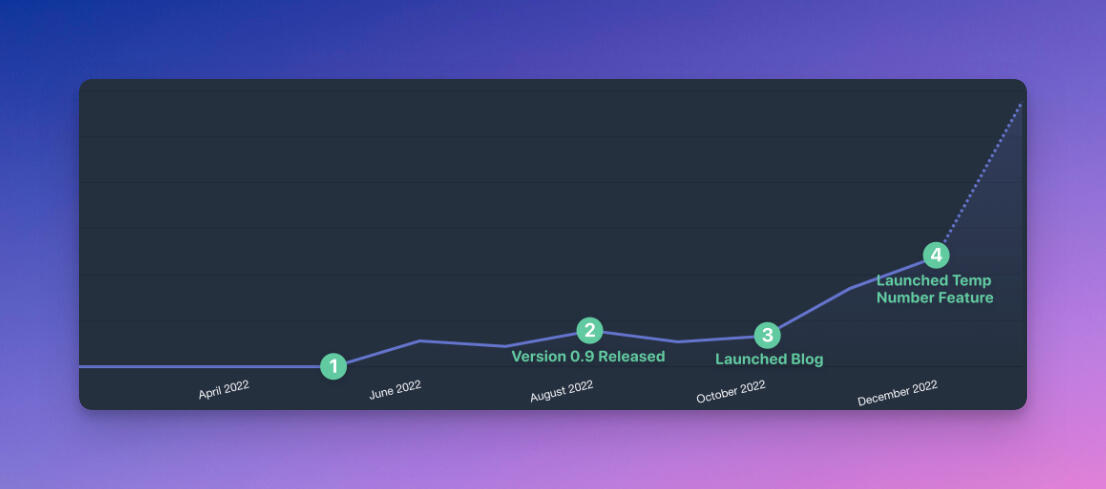Click the line's peak between markers 1 and 2

420,340
